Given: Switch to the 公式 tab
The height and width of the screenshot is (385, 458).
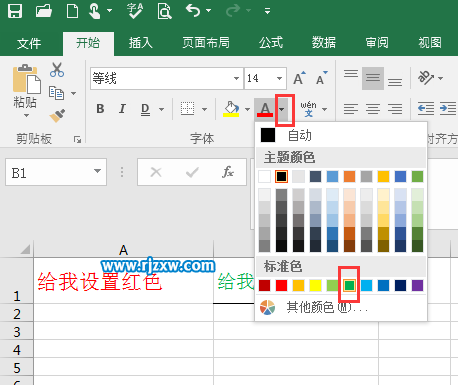Looking at the screenshot, I should pos(271,43).
